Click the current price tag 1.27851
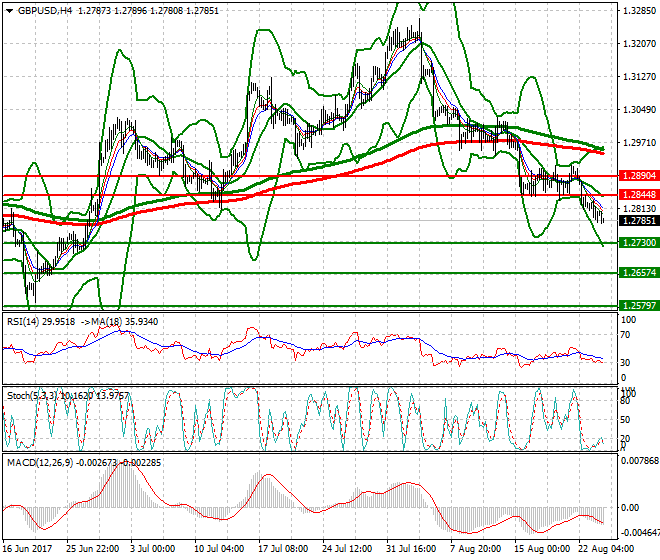This screenshot has width=660, height=560. coord(637,221)
